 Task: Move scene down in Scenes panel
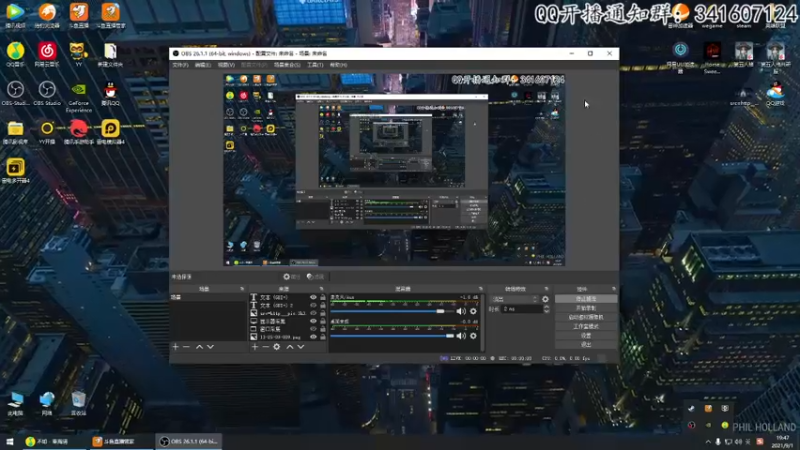[210, 347]
